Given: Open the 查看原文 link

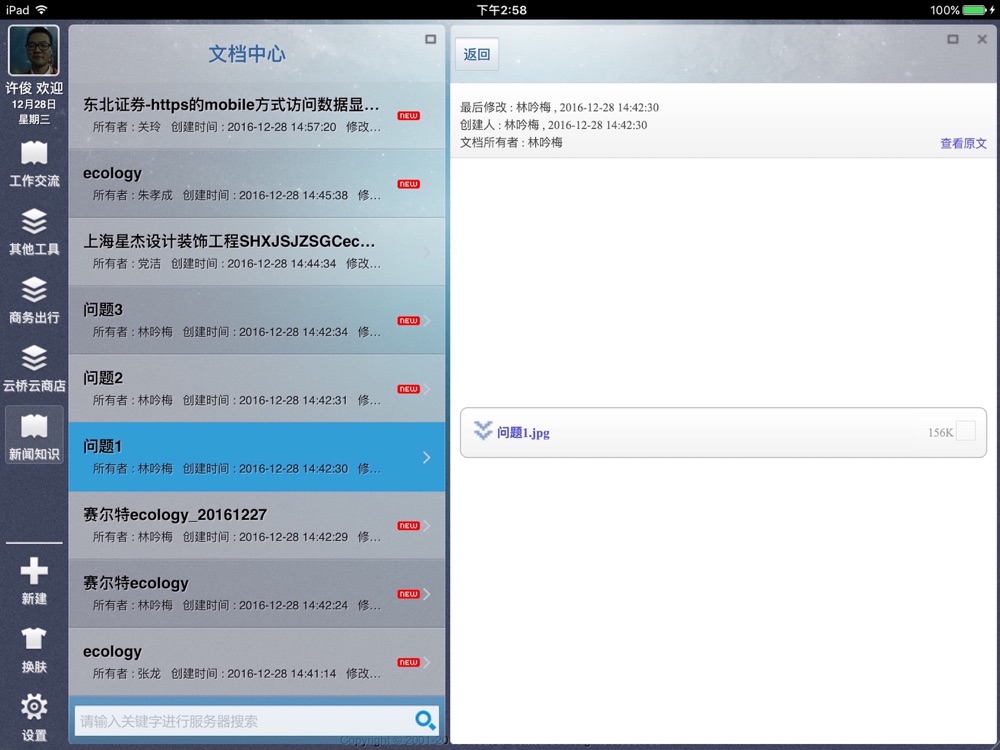Looking at the screenshot, I should click(x=963, y=143).
